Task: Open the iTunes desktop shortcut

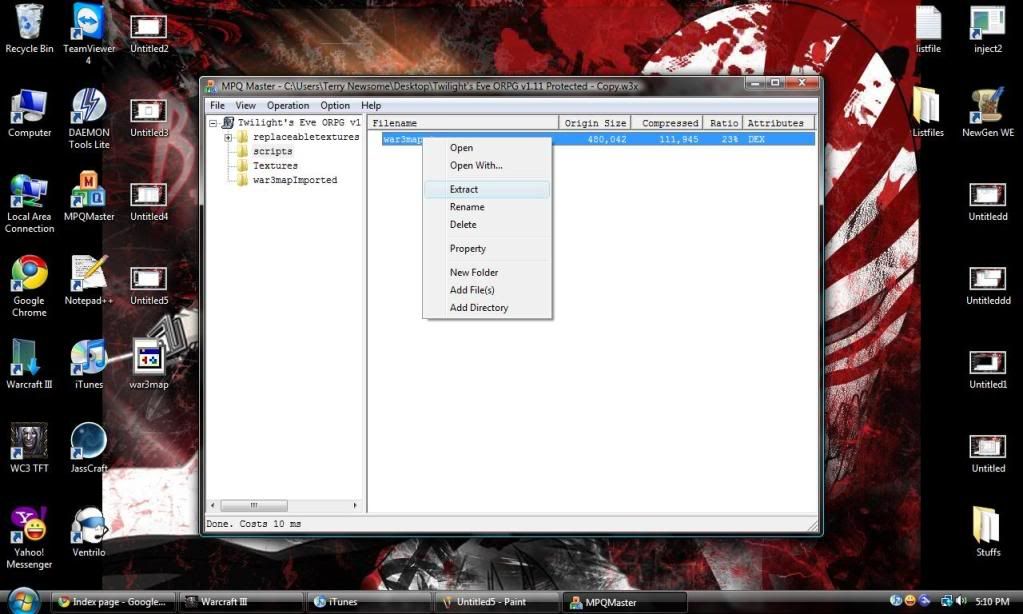Action: pyautogui.click(x=89, y=365)
